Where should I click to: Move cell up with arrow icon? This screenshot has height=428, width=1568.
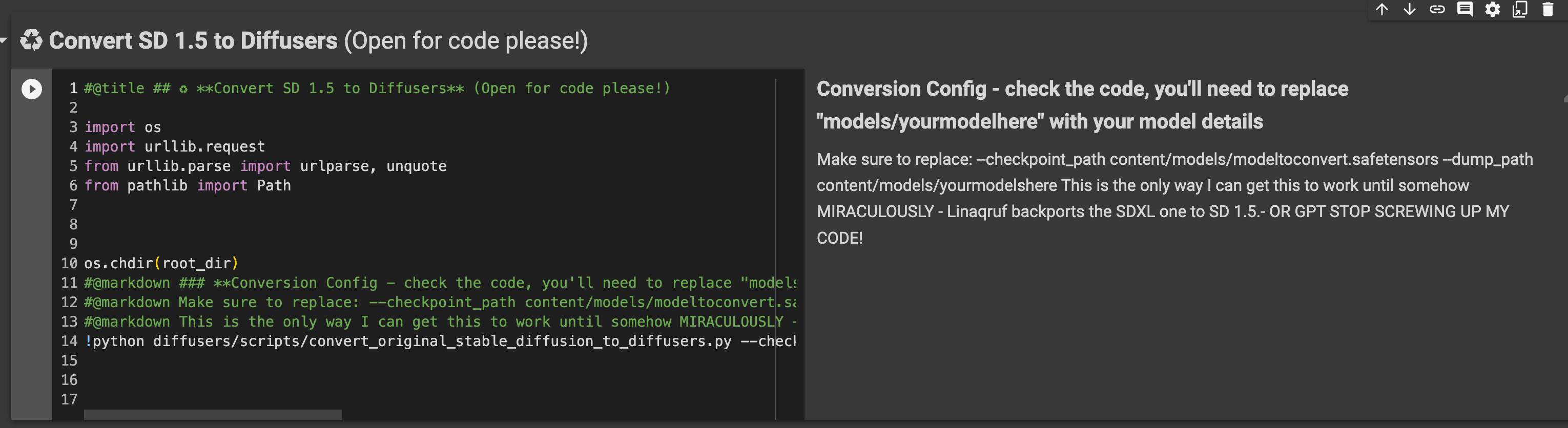(1382, 9)
